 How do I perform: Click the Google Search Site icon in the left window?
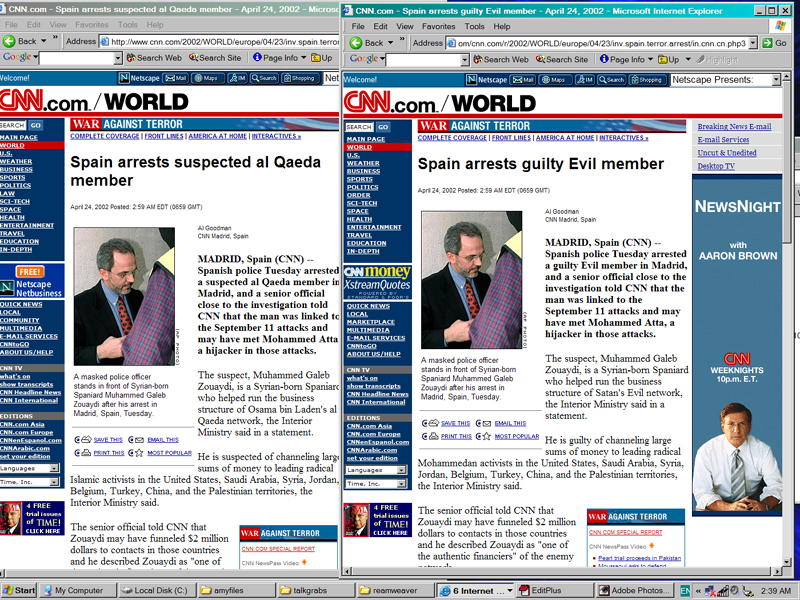tap(193, 58)
